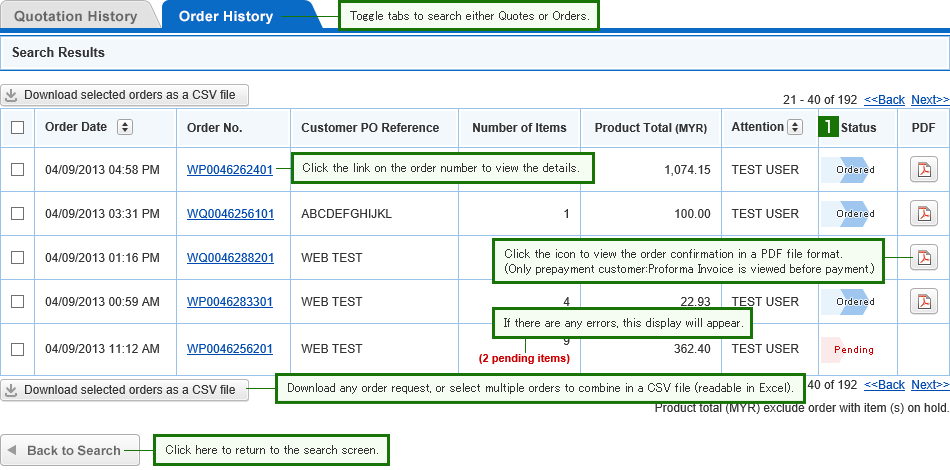
Task: Open order link WQ0046256101
Action: pos(230,214)
